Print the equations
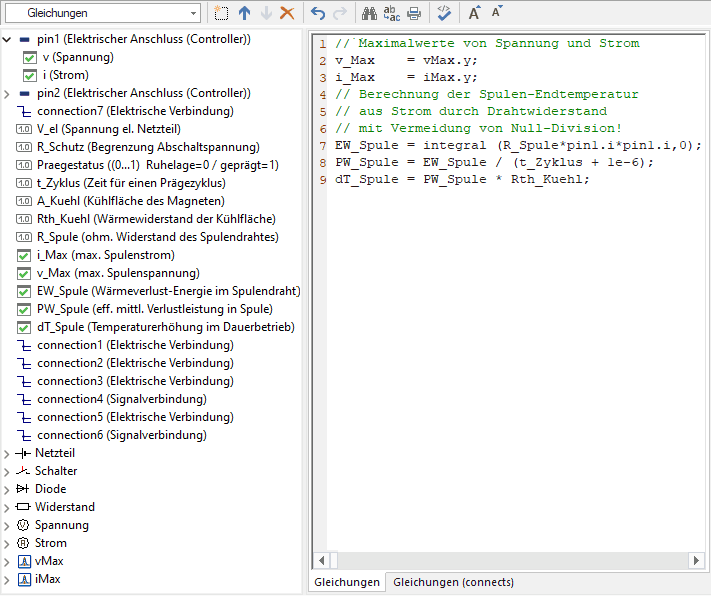This screenshot has width=711, height=596. click(x=413, y=13)
